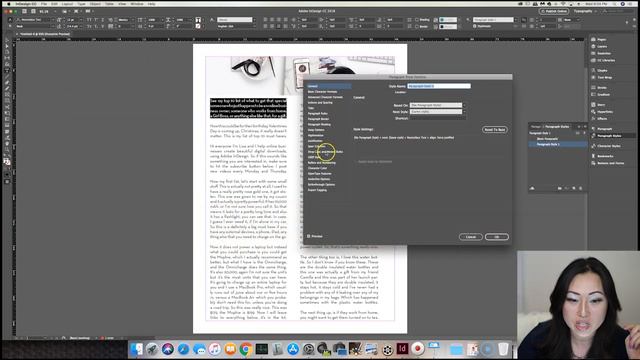Open the Layout menu
The image size is (640, 360).
click(x=67, y=4)
